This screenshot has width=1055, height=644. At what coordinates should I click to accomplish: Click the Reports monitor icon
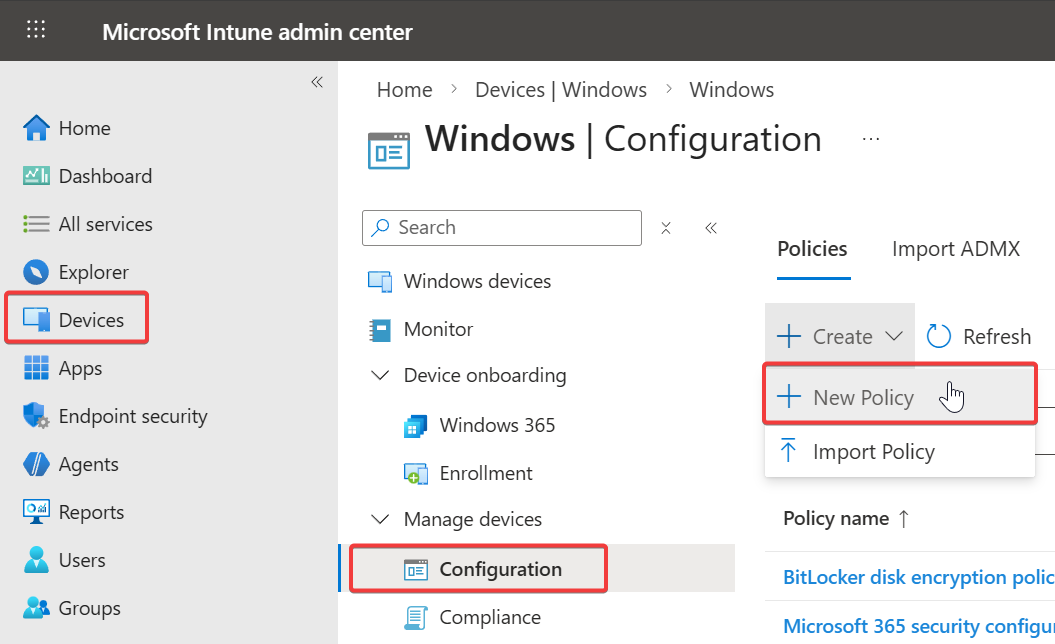tap(36, 512)
